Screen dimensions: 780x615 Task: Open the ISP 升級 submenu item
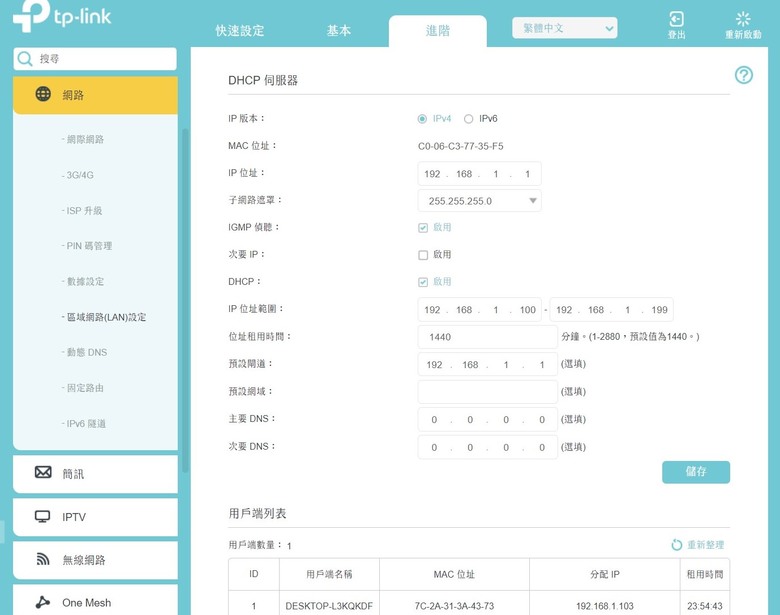82,210
